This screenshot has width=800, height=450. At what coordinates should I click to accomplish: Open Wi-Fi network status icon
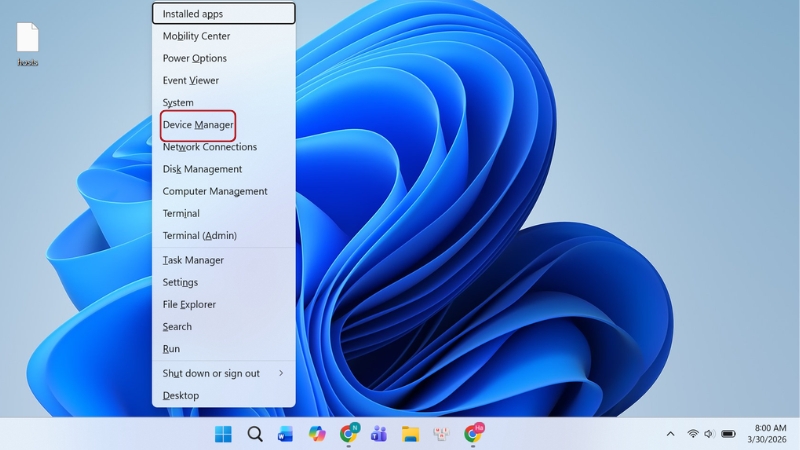pos(692,434)
